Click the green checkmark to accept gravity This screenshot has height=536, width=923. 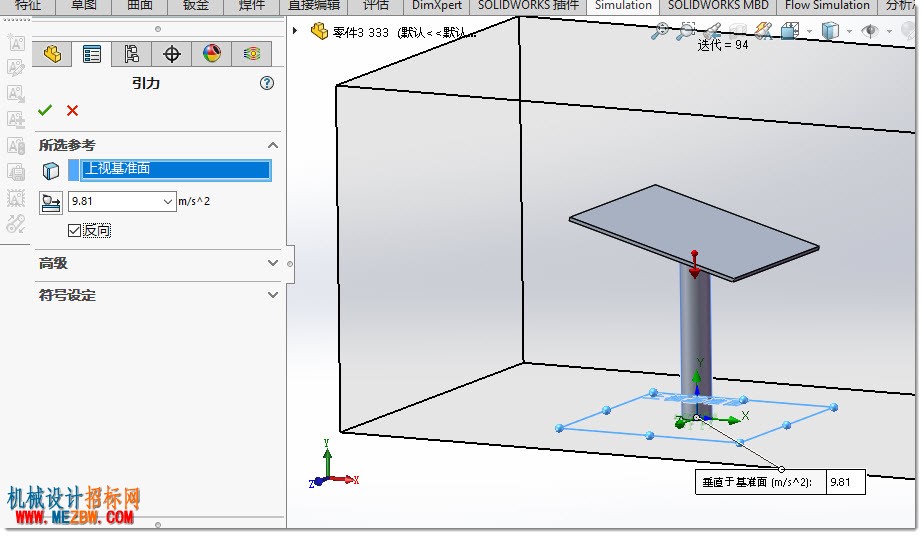click(45, 110)
